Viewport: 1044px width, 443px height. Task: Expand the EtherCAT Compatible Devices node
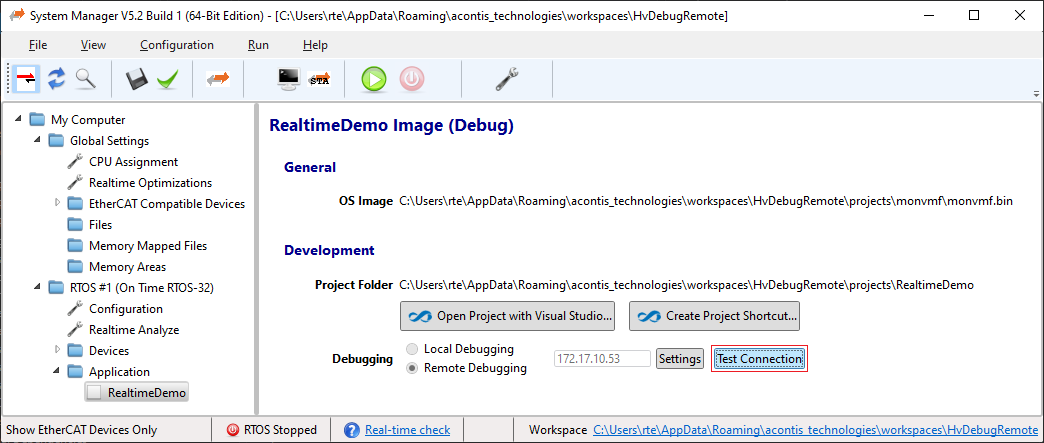click(58, 204)
